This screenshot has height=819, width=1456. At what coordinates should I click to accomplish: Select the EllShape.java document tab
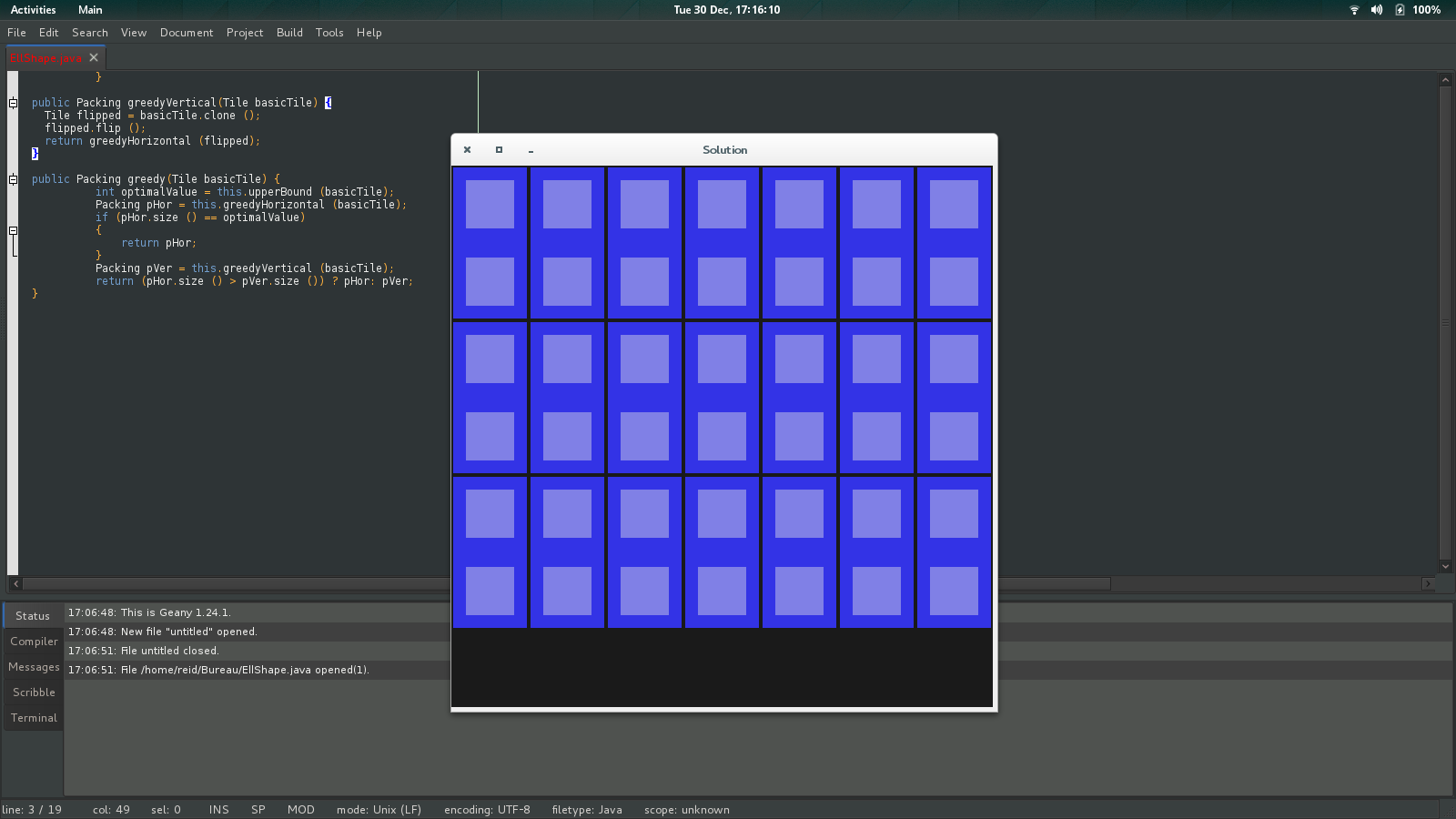(46, 57)
